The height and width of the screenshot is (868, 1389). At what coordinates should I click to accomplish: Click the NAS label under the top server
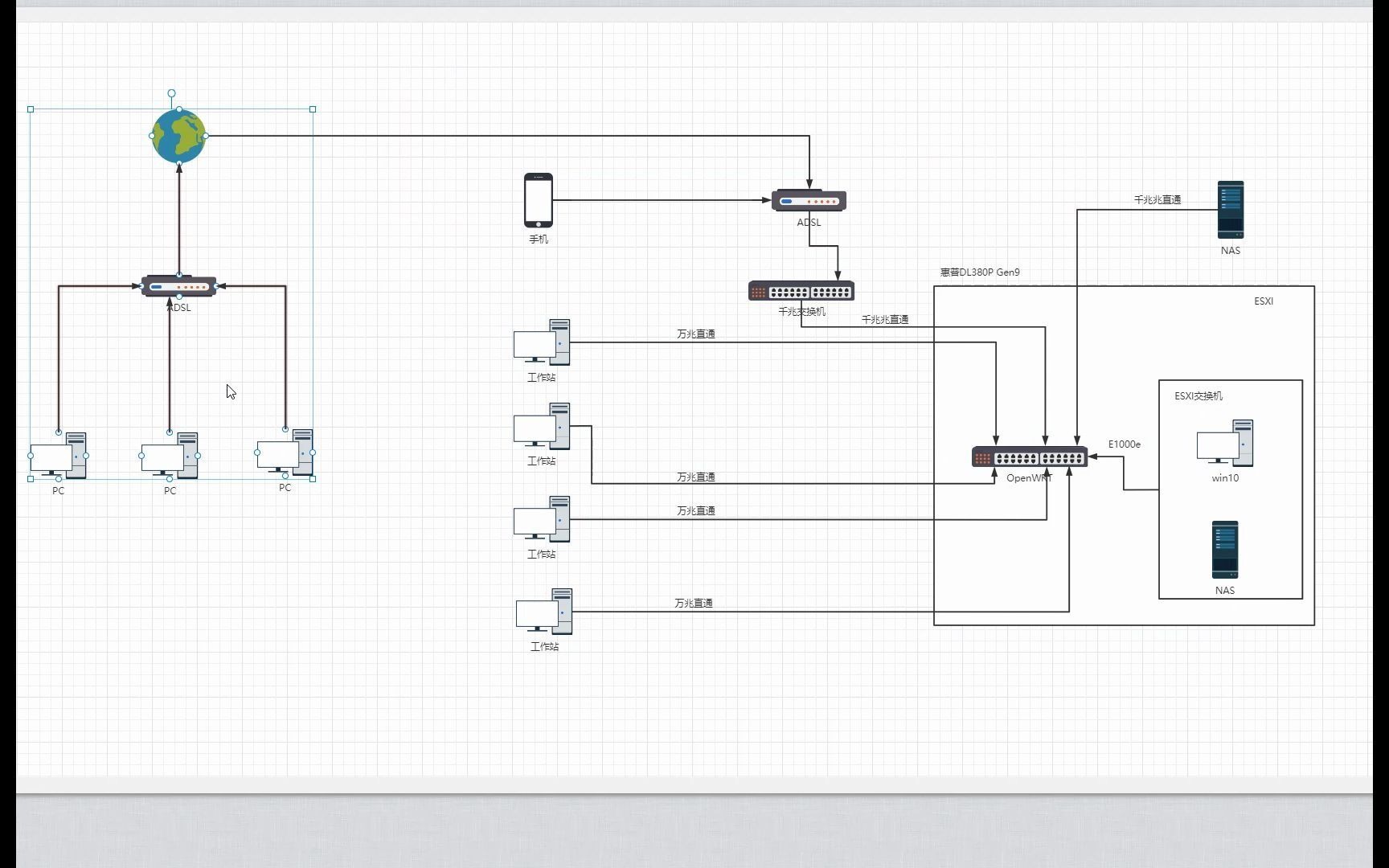(1231, 251)
